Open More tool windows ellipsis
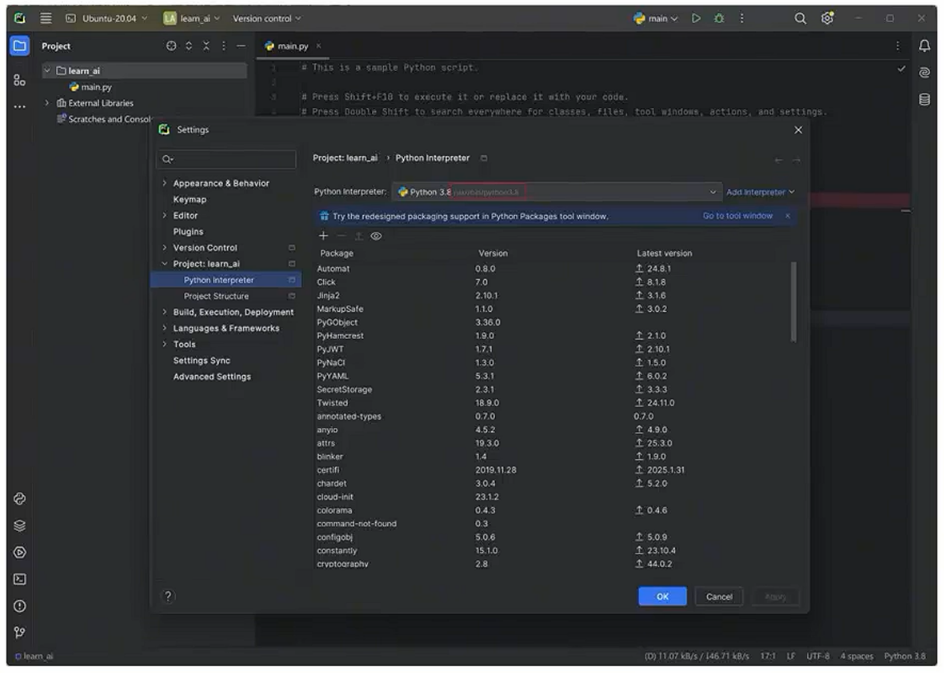Viewport: 944px width, 673px height. tap(20, 107)
